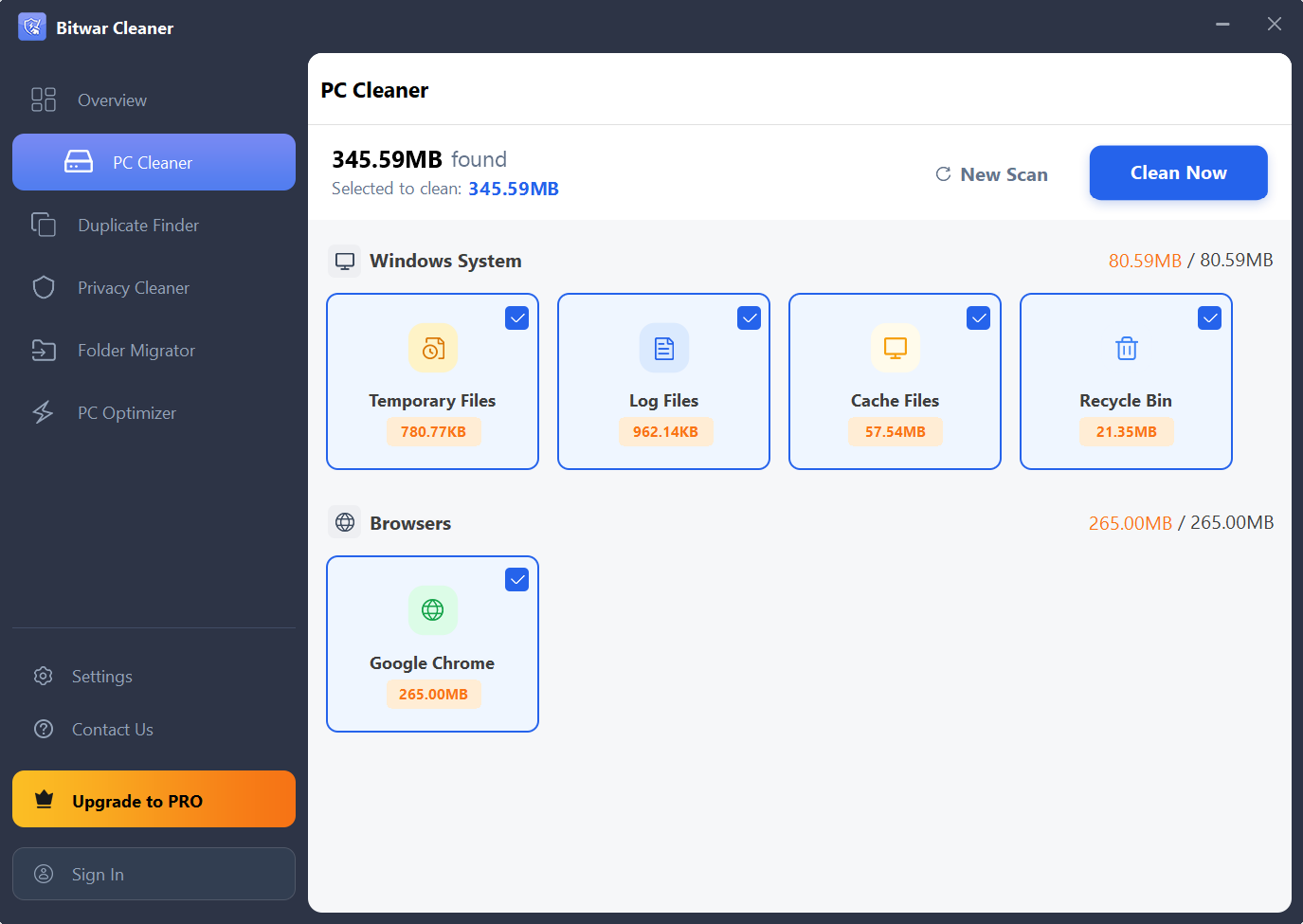Uncheck the Temporary Files checkbox
The height and width of the screenshot is (924, 1303).
517,318
